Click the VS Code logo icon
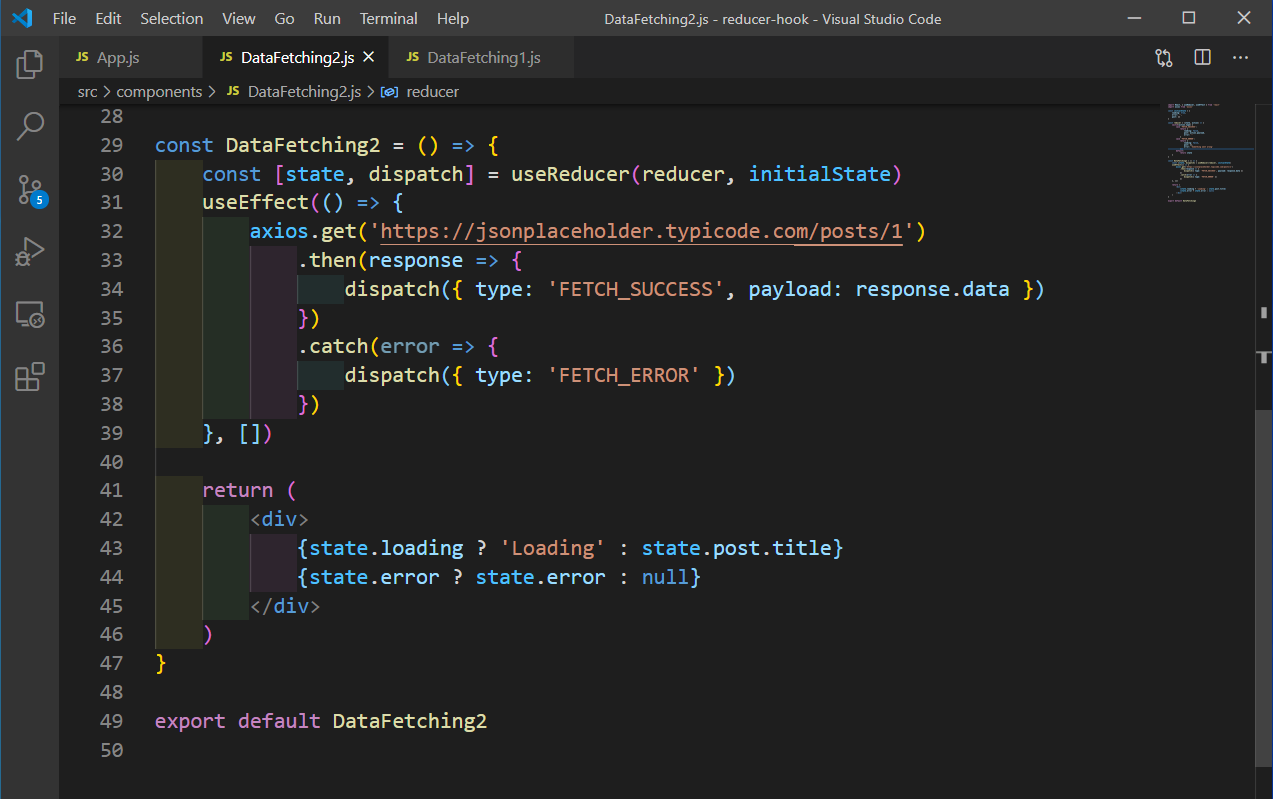The image size is (1273, 799). (x=22, y=18)
